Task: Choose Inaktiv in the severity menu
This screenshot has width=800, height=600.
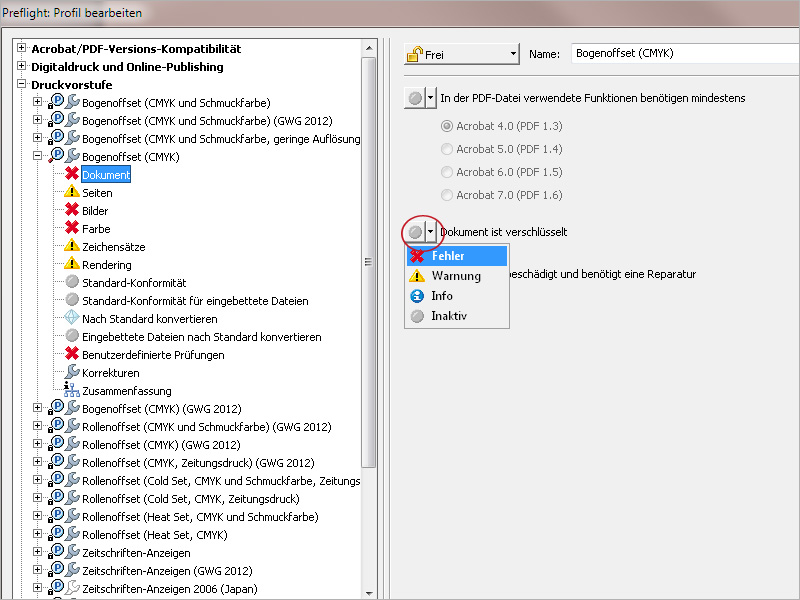Action: pyautogui.click(x=447, y=316)
